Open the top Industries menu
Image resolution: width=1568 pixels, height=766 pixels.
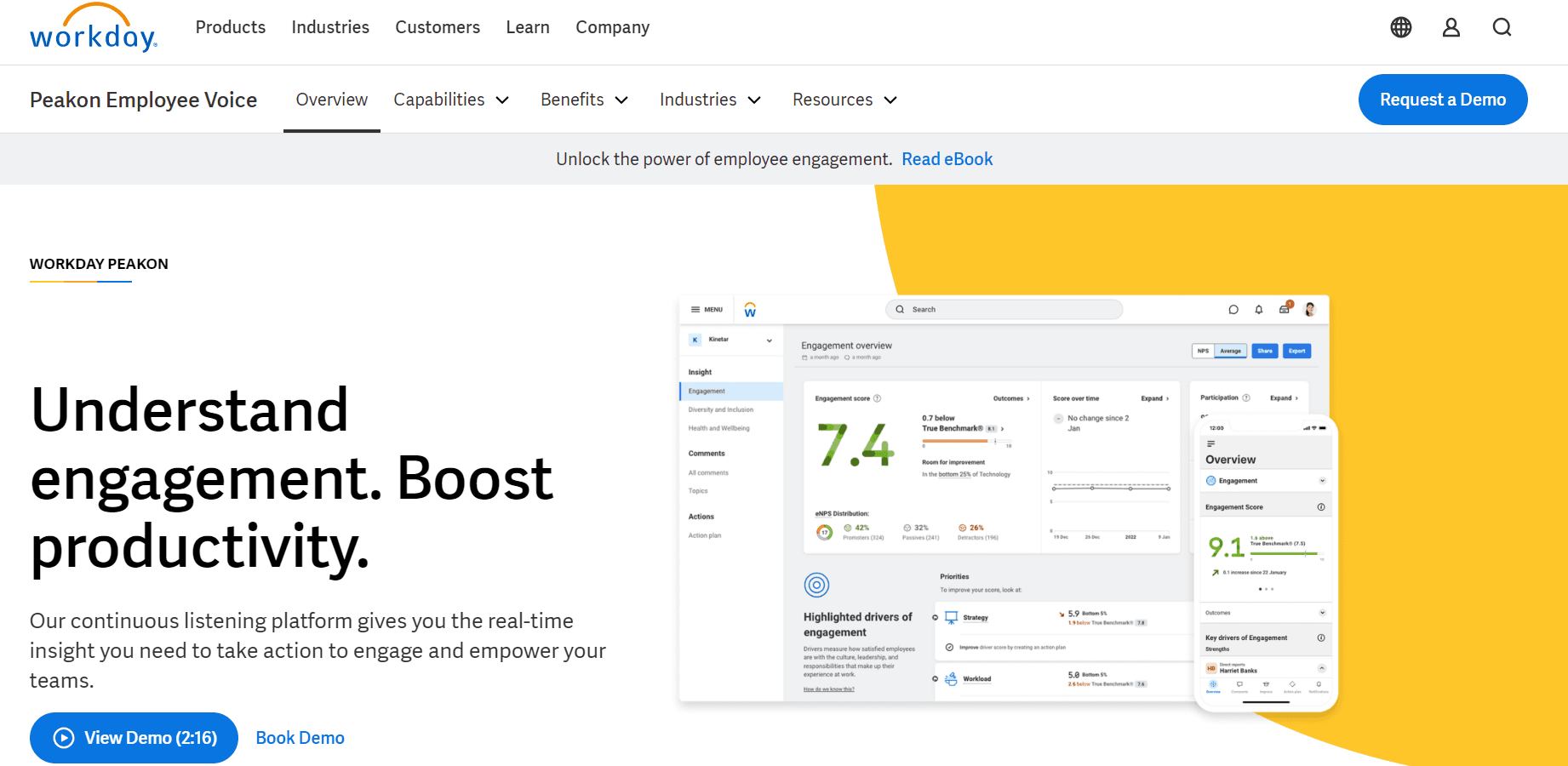pos(330,27)
